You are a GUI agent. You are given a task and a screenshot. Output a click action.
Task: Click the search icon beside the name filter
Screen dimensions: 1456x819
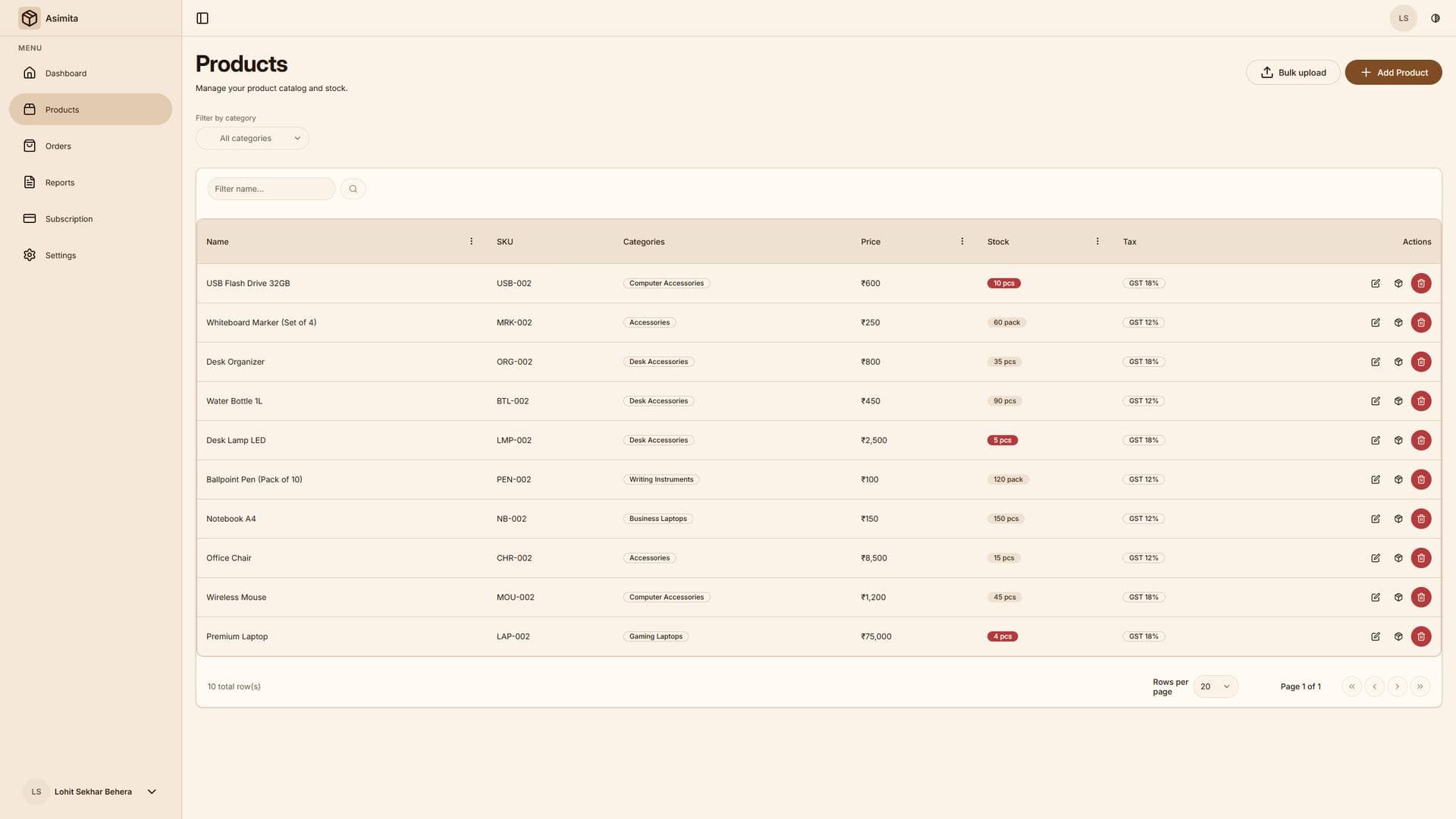pyautogui.click(x=353, y=188)
